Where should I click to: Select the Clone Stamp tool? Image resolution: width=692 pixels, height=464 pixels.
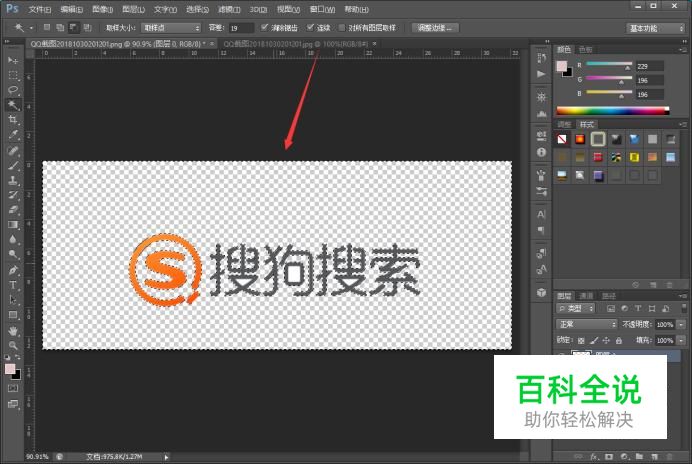13,180
